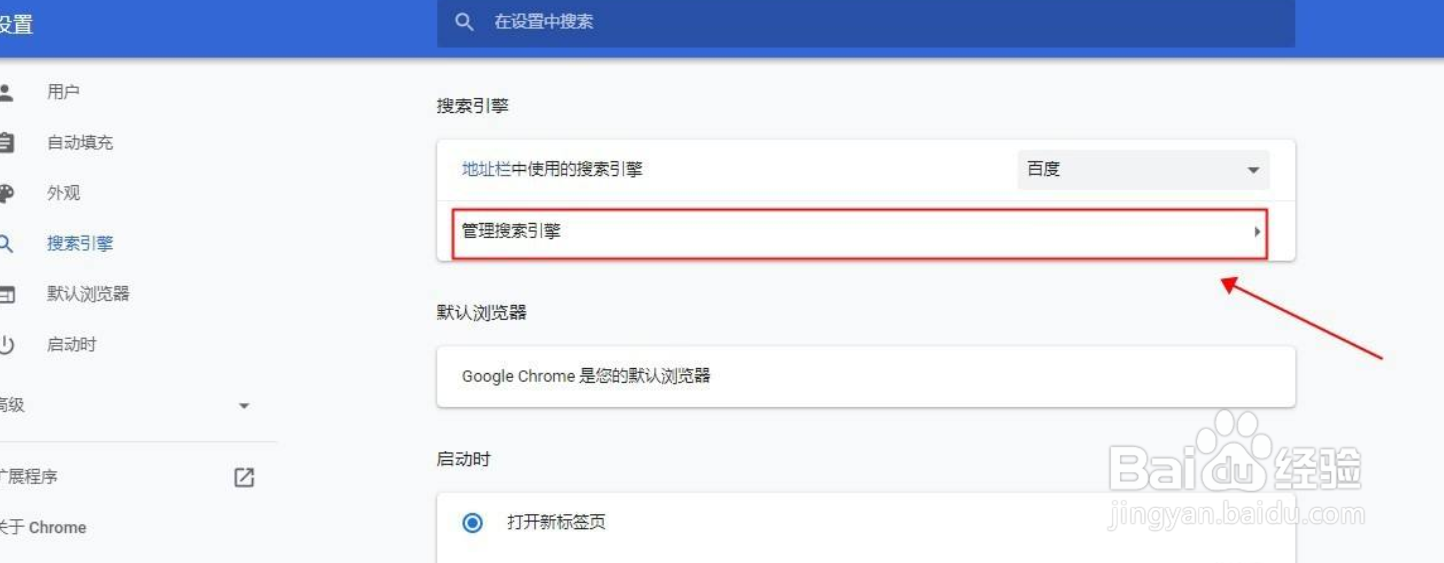Click the external link icon next to 扩展程序
Viewport: 1444px width, 563px height.
(x=244, y=477)
